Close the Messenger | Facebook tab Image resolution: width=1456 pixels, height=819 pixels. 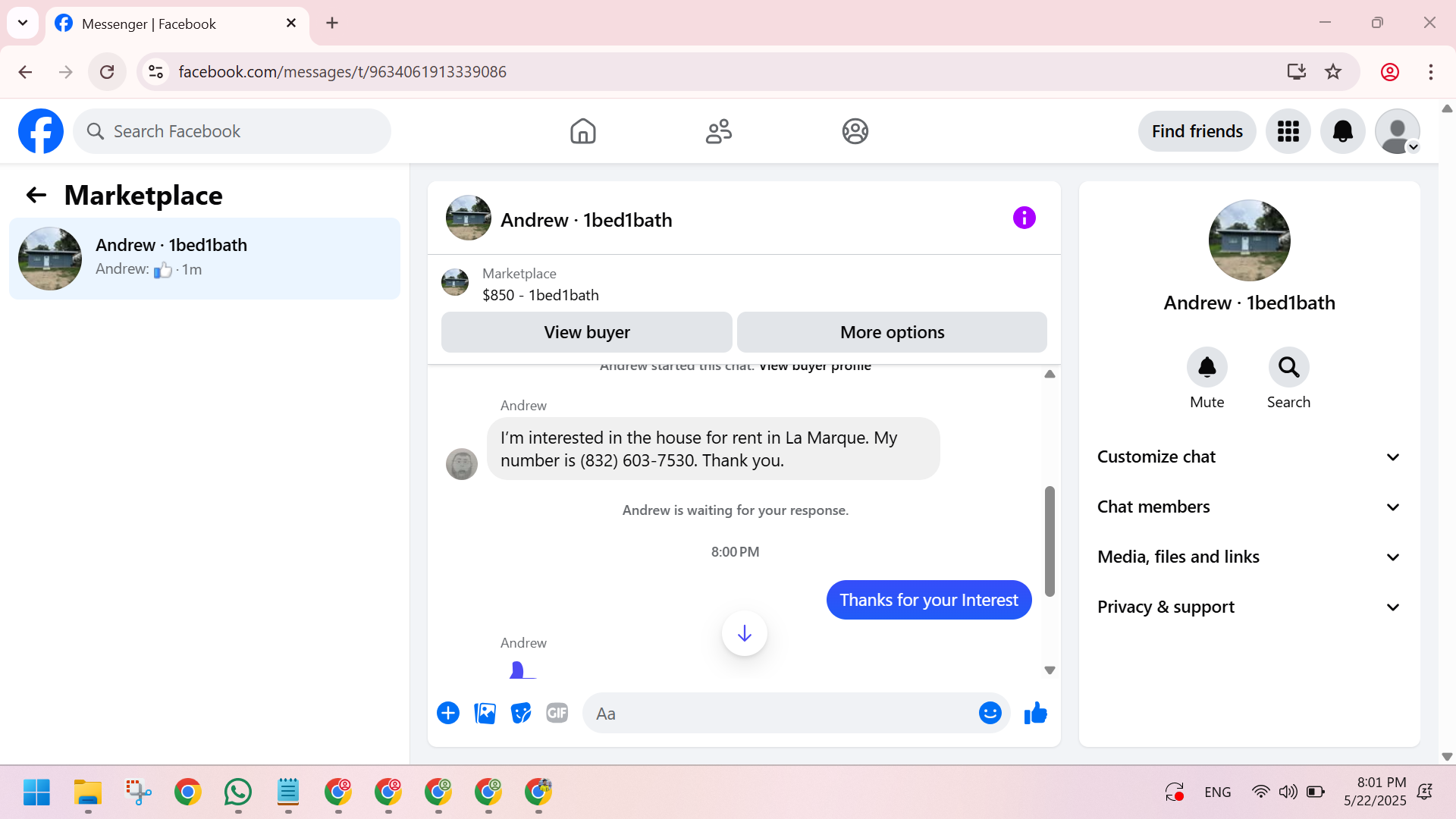coord(291,23)
